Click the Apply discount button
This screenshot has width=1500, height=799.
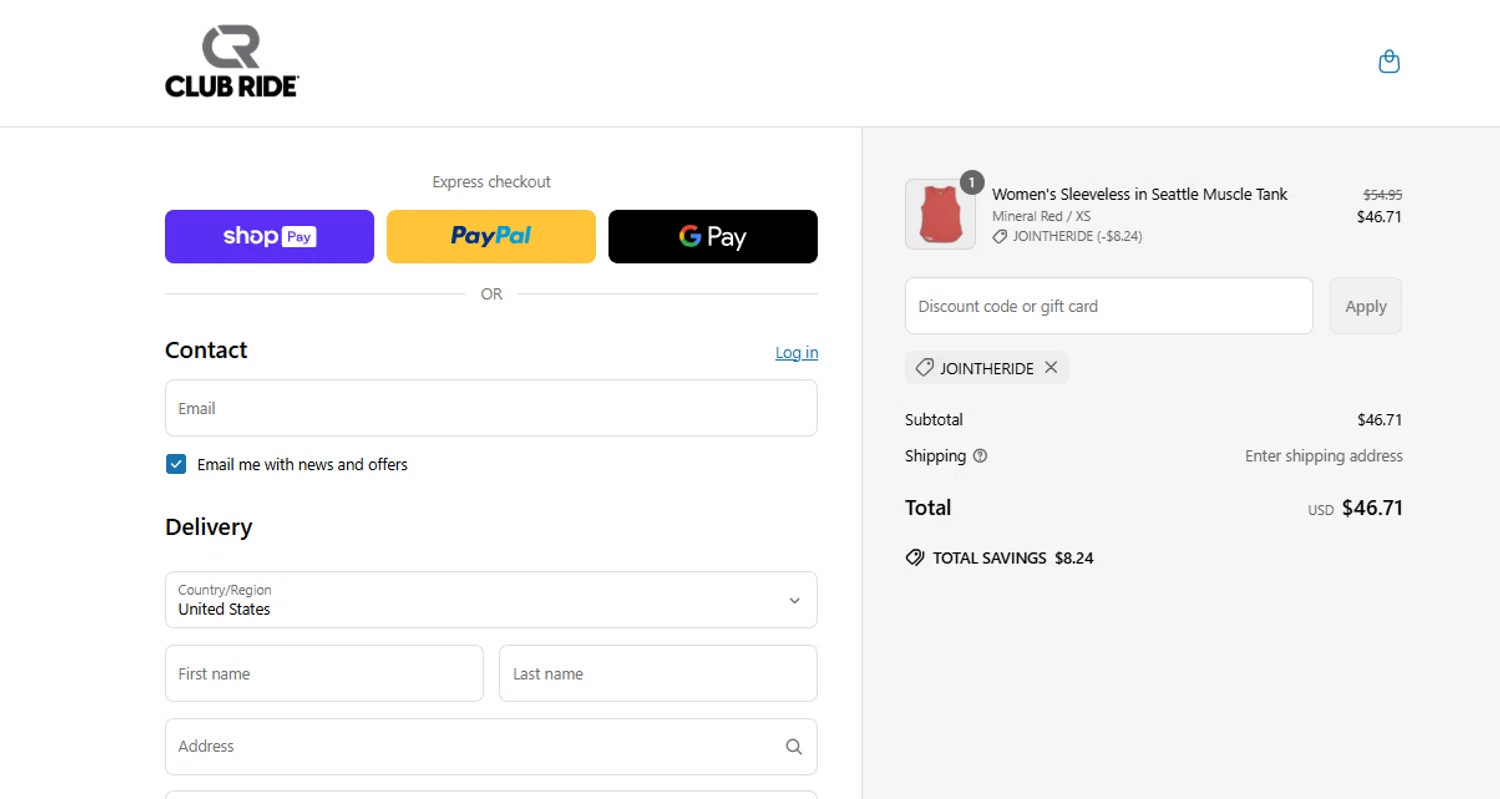[x=1365, y=306]
